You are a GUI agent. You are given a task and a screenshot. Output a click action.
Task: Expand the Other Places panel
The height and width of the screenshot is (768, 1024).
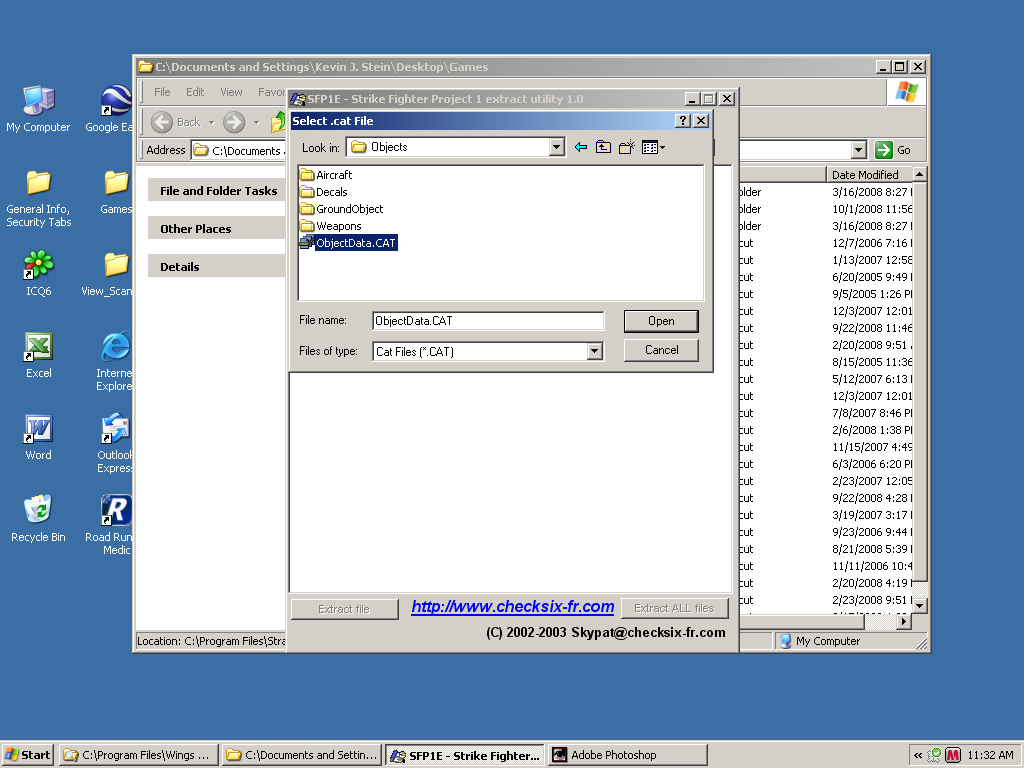click(216, 229)
